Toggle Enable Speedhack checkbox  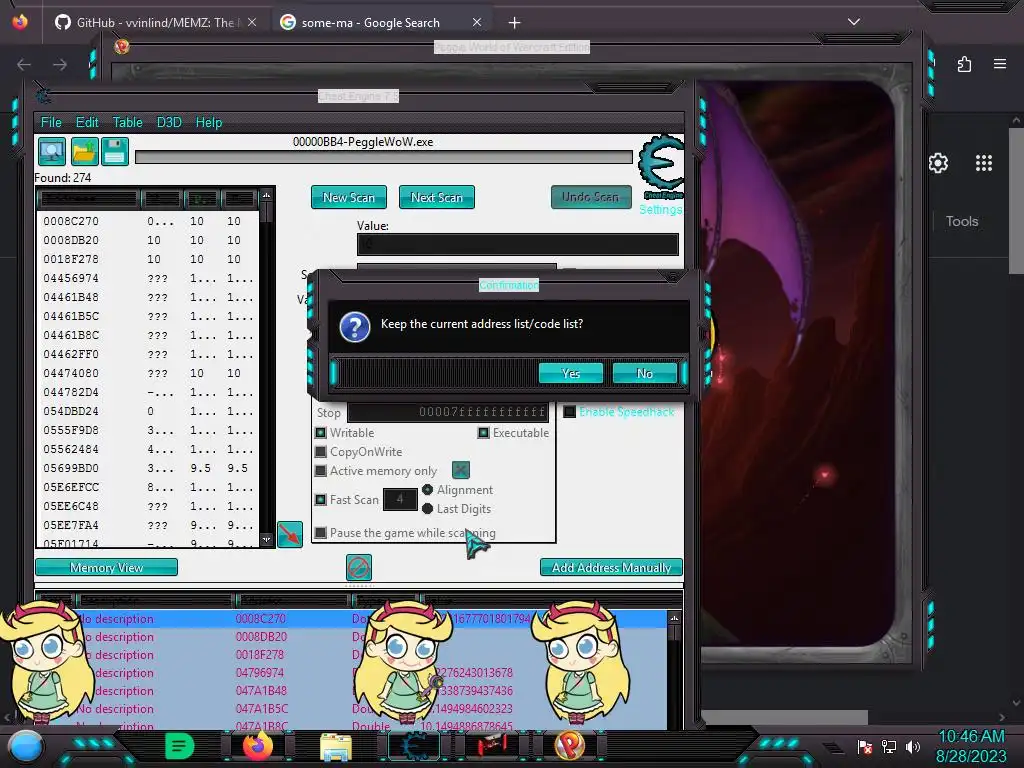pos(569,411)
